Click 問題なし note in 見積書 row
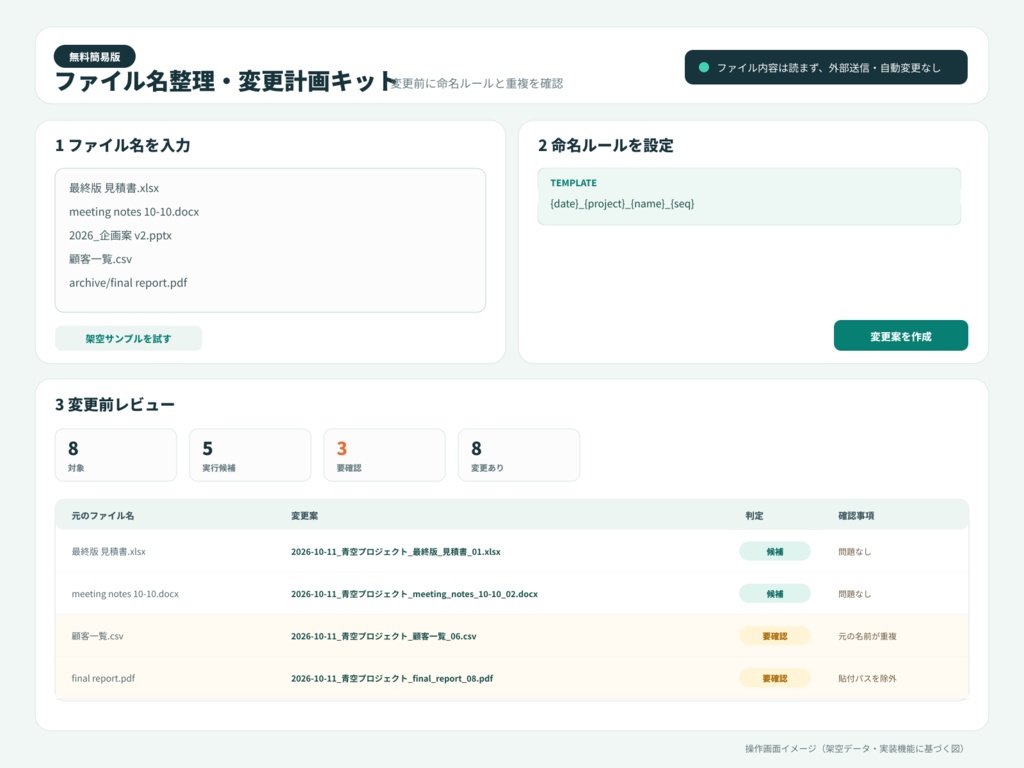 [x=854, y=551]
